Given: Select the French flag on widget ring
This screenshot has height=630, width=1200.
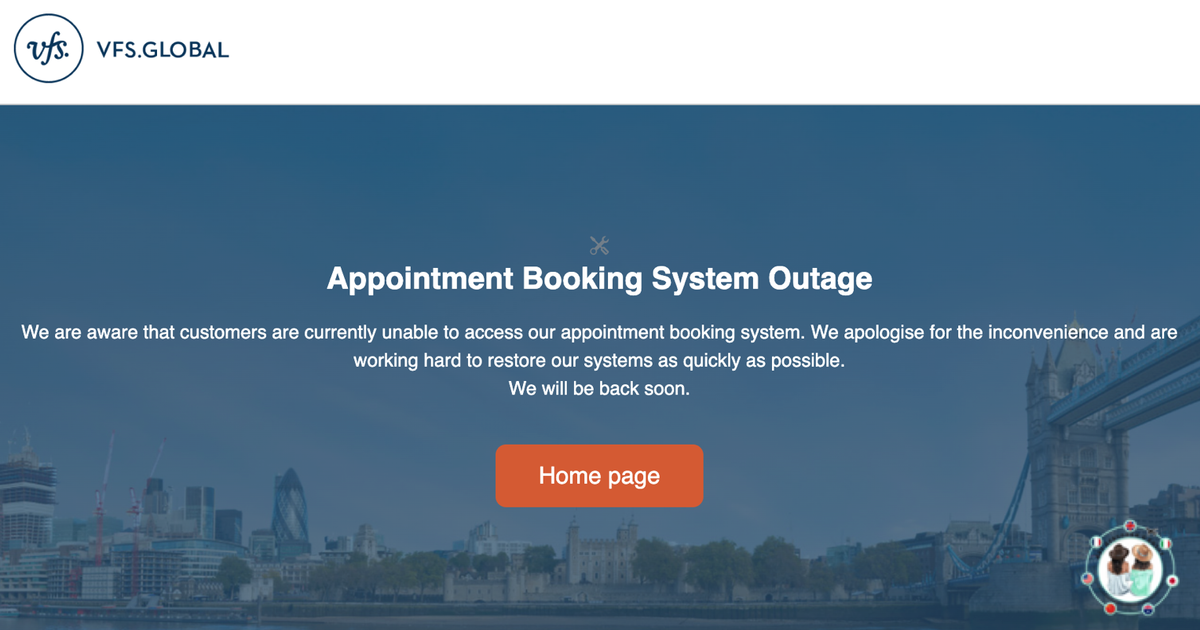Looking at the screenshot, I should click(1096, 542).
